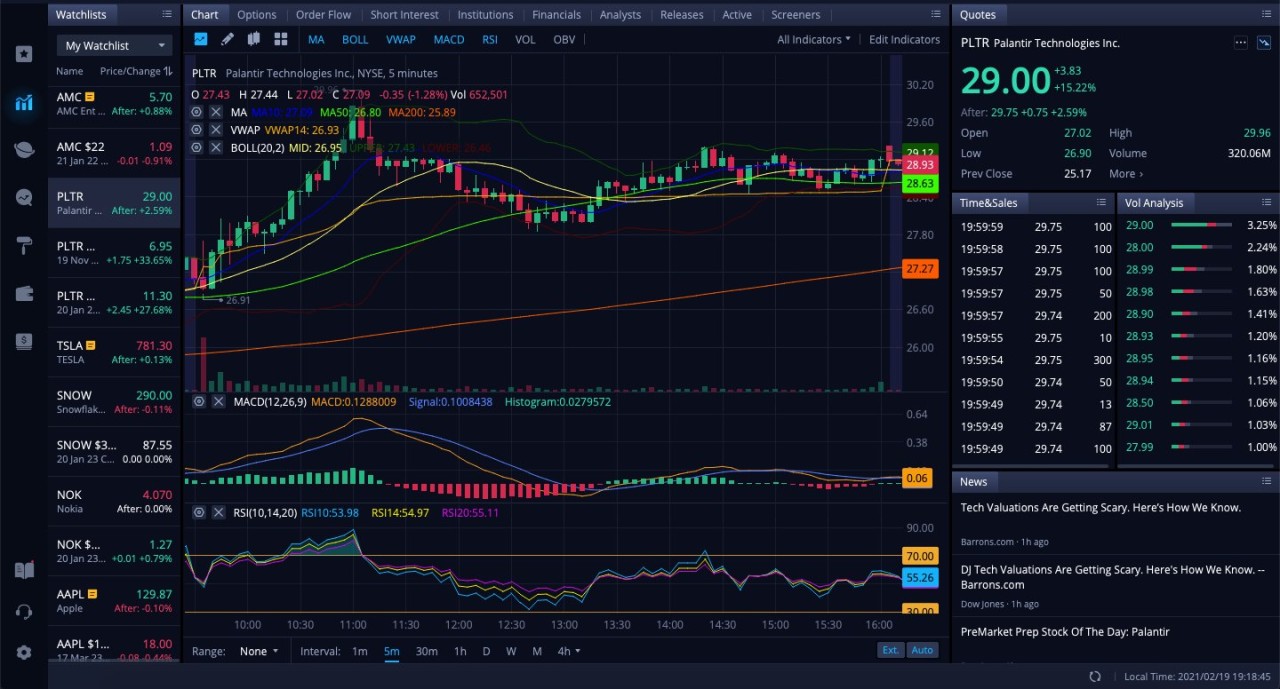
Task: Toggle visibility of the BOLL indicator
Action: (197, 148)
